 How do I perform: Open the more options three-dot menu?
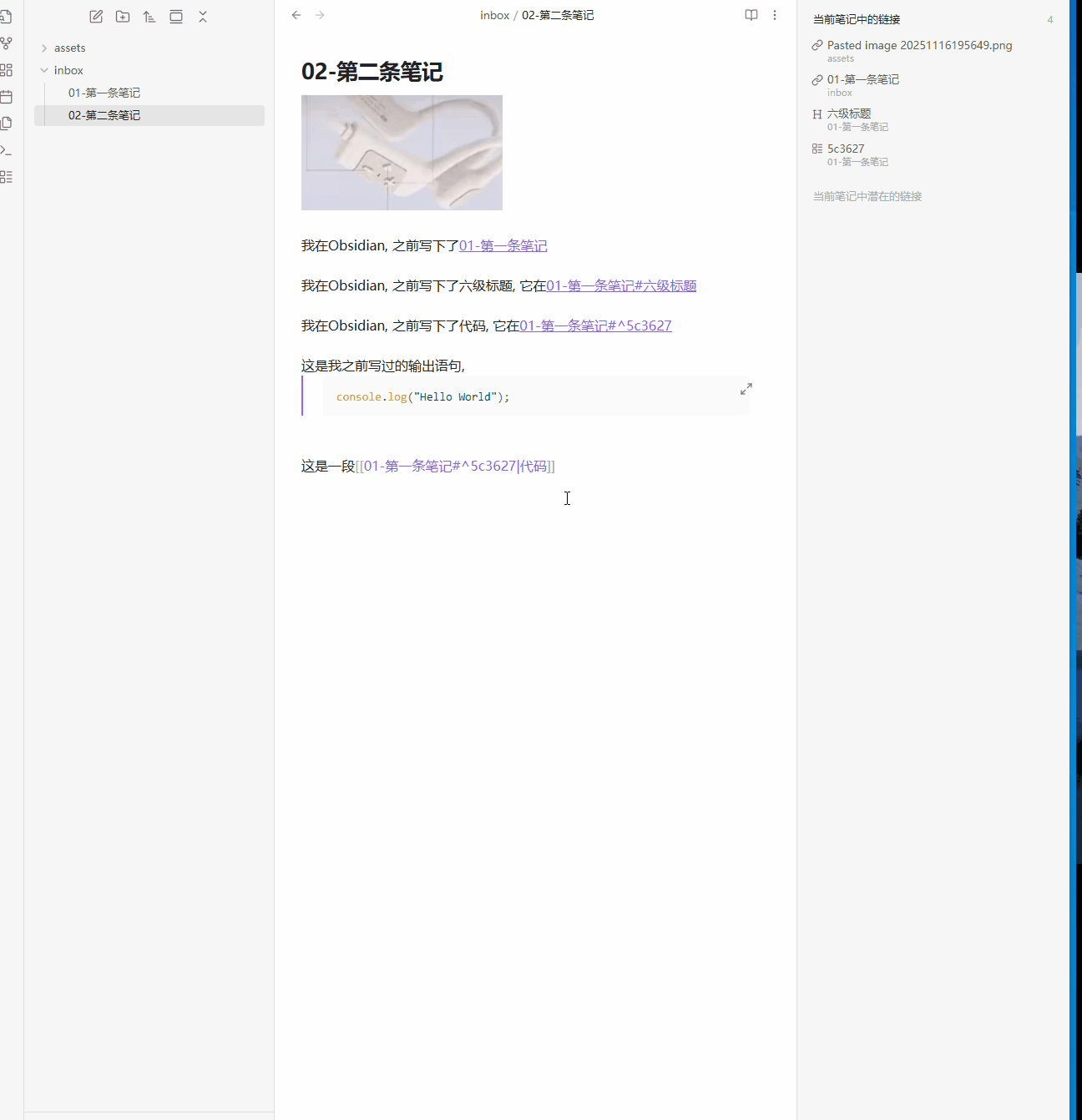(775, 15)
